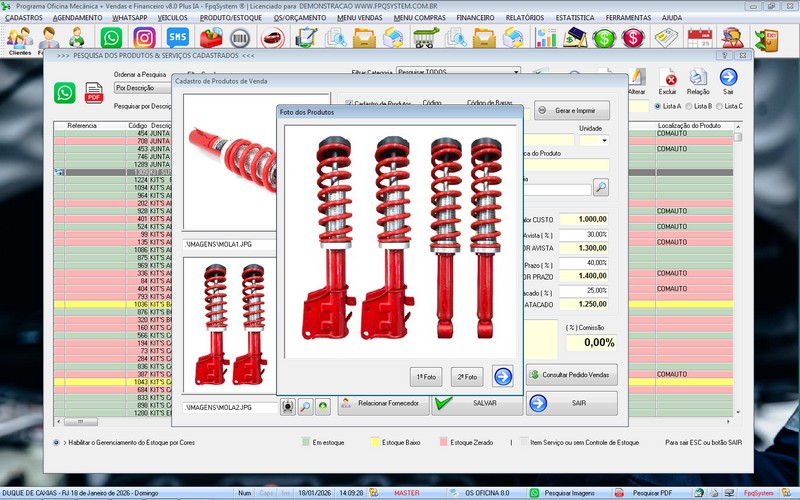Click the Instagram toolbar icon

coord(144,38)
